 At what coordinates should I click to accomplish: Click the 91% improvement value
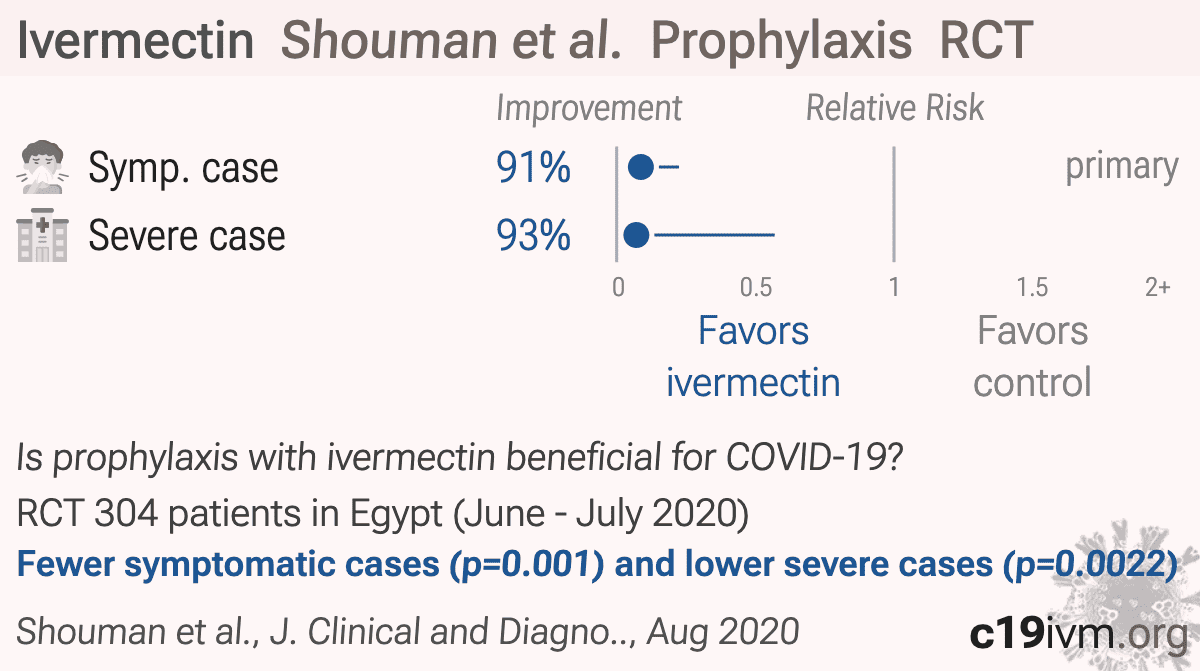point(533,168)
